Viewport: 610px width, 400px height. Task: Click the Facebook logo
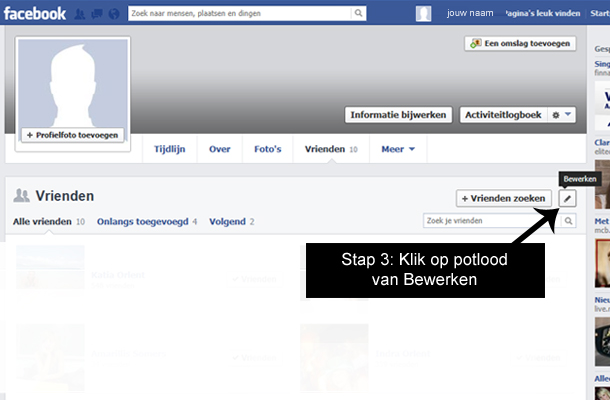[x=35, y=14]
